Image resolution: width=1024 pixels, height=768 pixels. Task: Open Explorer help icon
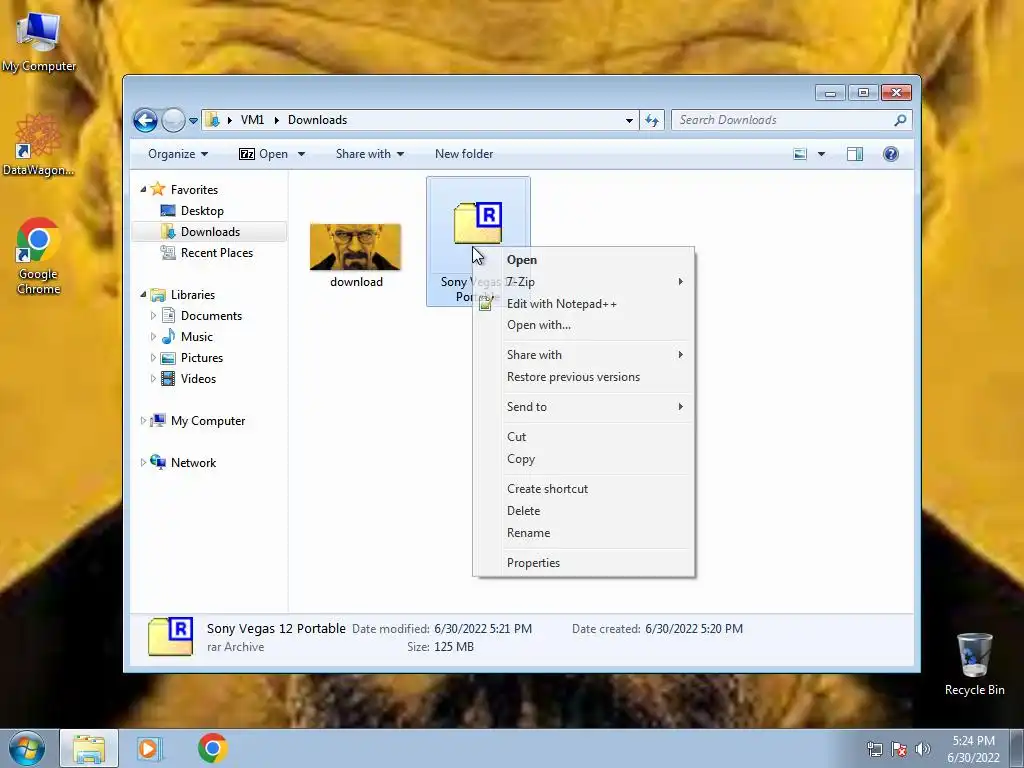pyautogui.click(x=891, y=154)
